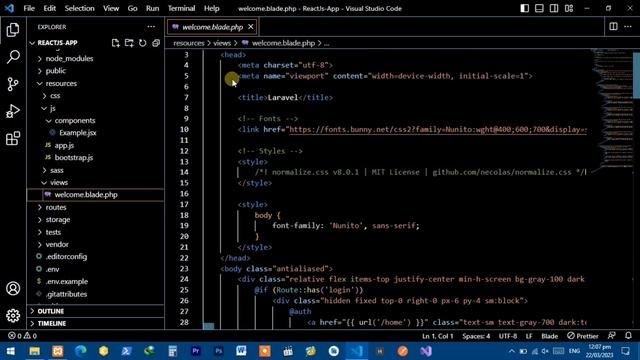The width and height of the screenshot is (640, 360).
Task: Open Example.jsx file
Action: [96, 133]
